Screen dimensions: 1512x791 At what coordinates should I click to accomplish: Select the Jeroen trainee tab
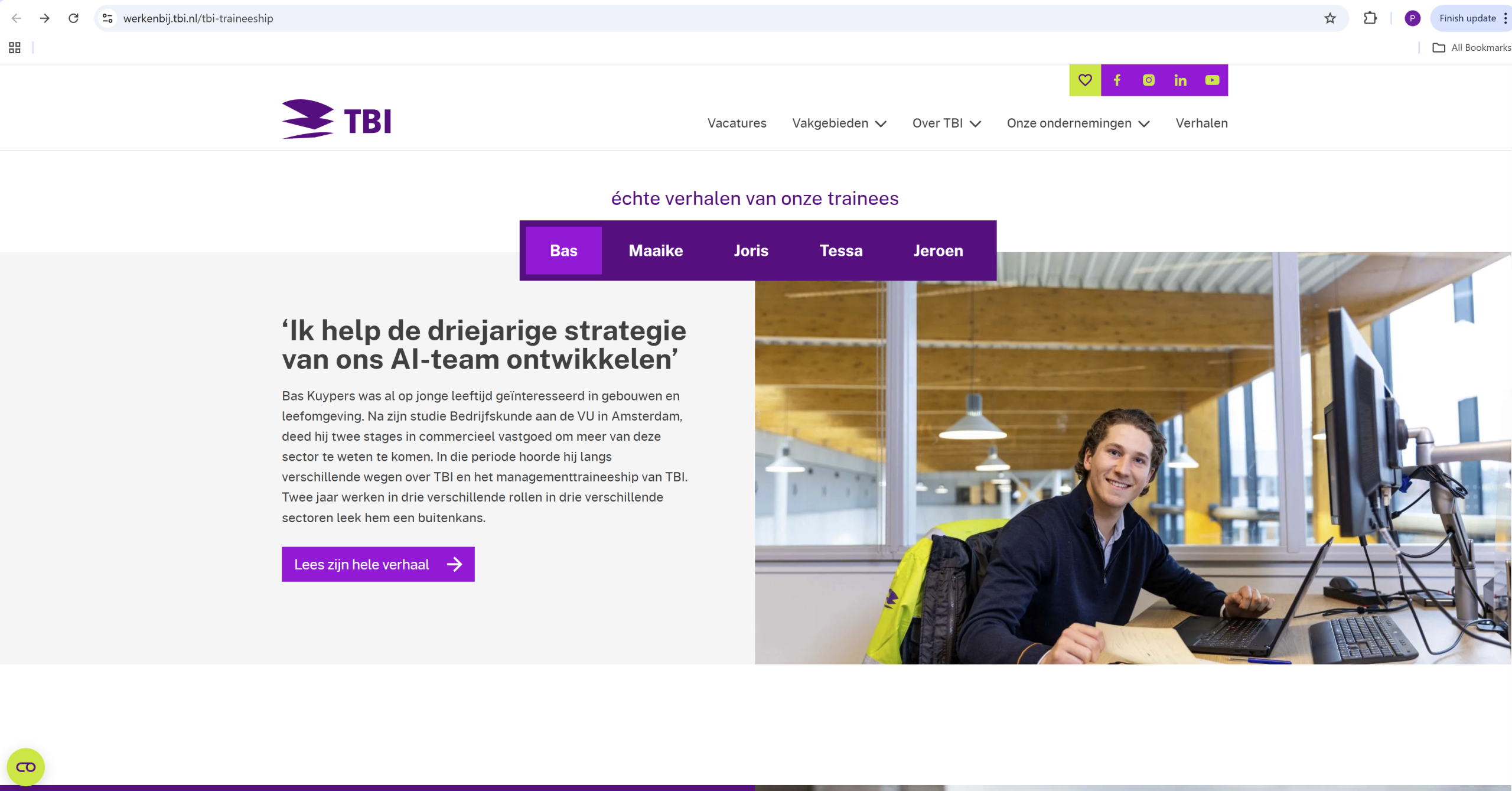[938, 250]
